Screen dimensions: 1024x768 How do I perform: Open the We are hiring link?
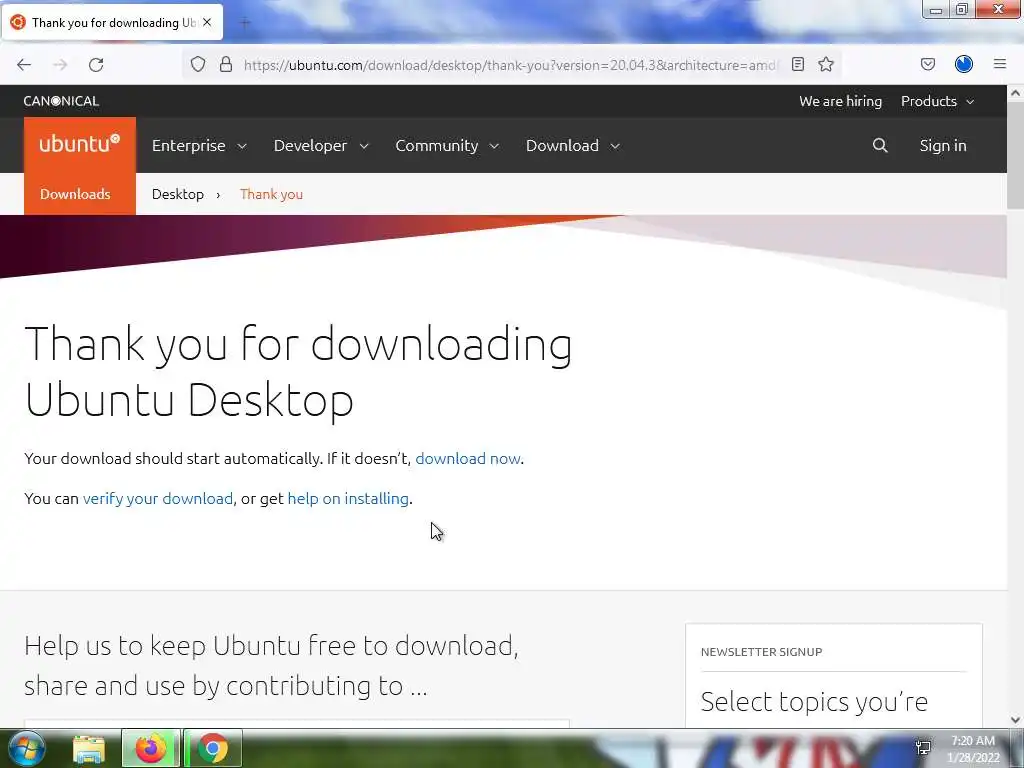tap(840, 101)
